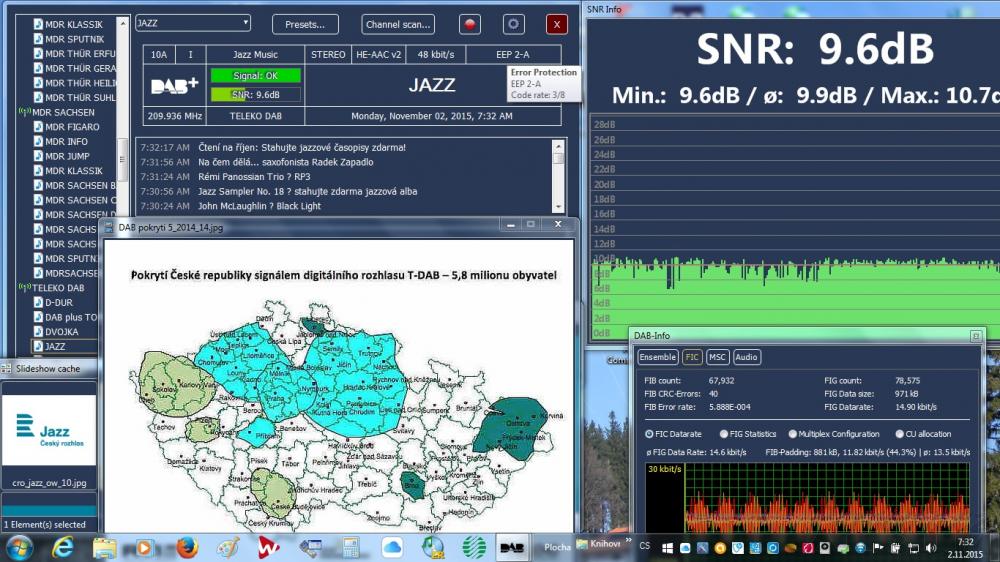The width and height of the screenshot is (1000, 562).
Task: Select the MDR JUMP station
Action: coord(67,156)
